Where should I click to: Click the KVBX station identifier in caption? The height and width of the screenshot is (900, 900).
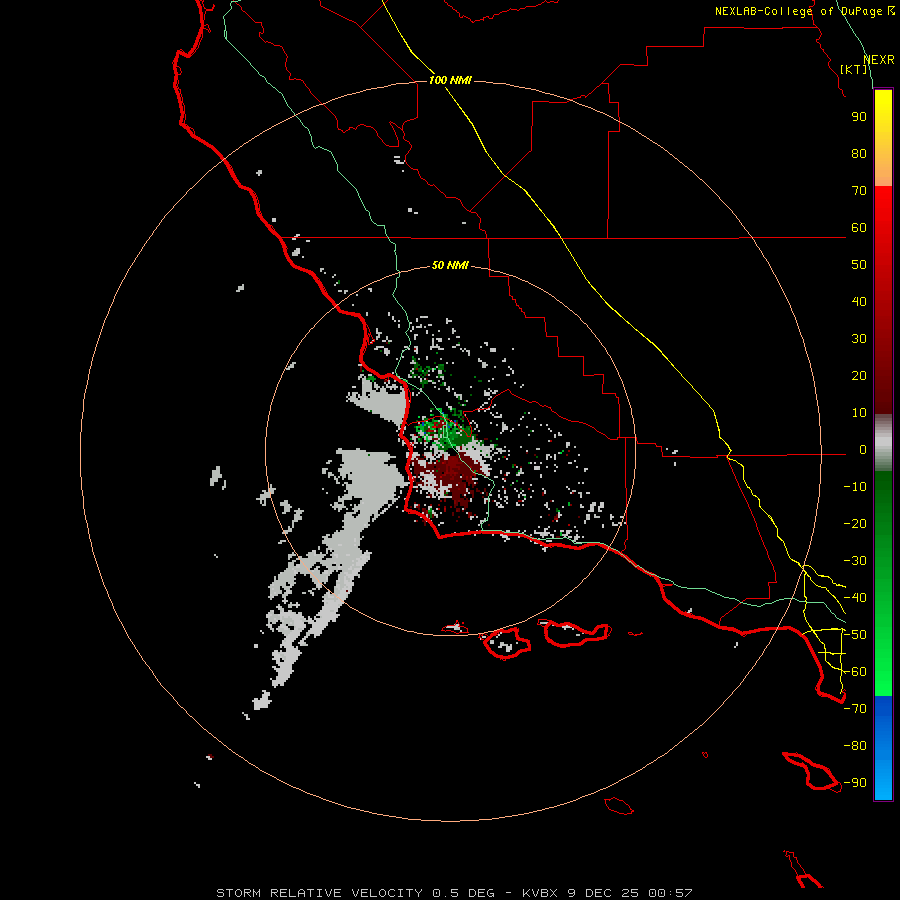(542, 893)
